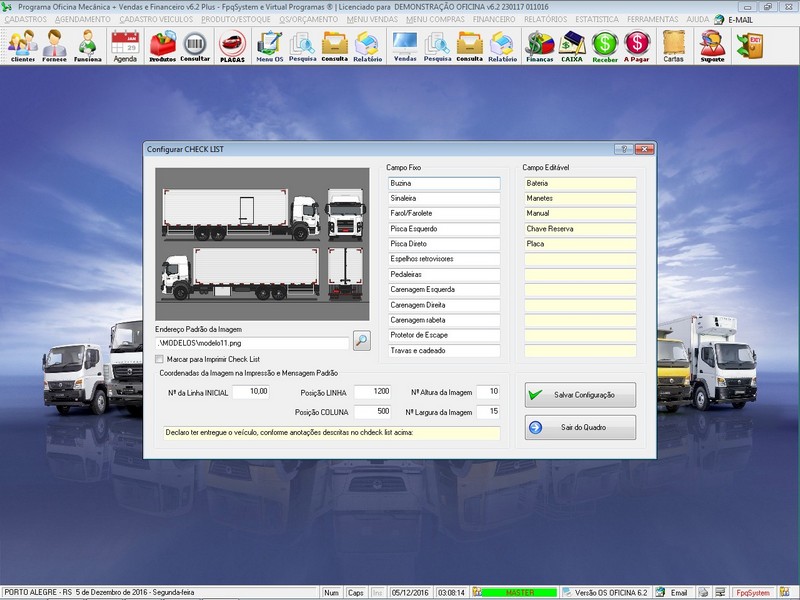
Task: Click the CAIXA toolbar icon
Action: click(x=572, y=45)
